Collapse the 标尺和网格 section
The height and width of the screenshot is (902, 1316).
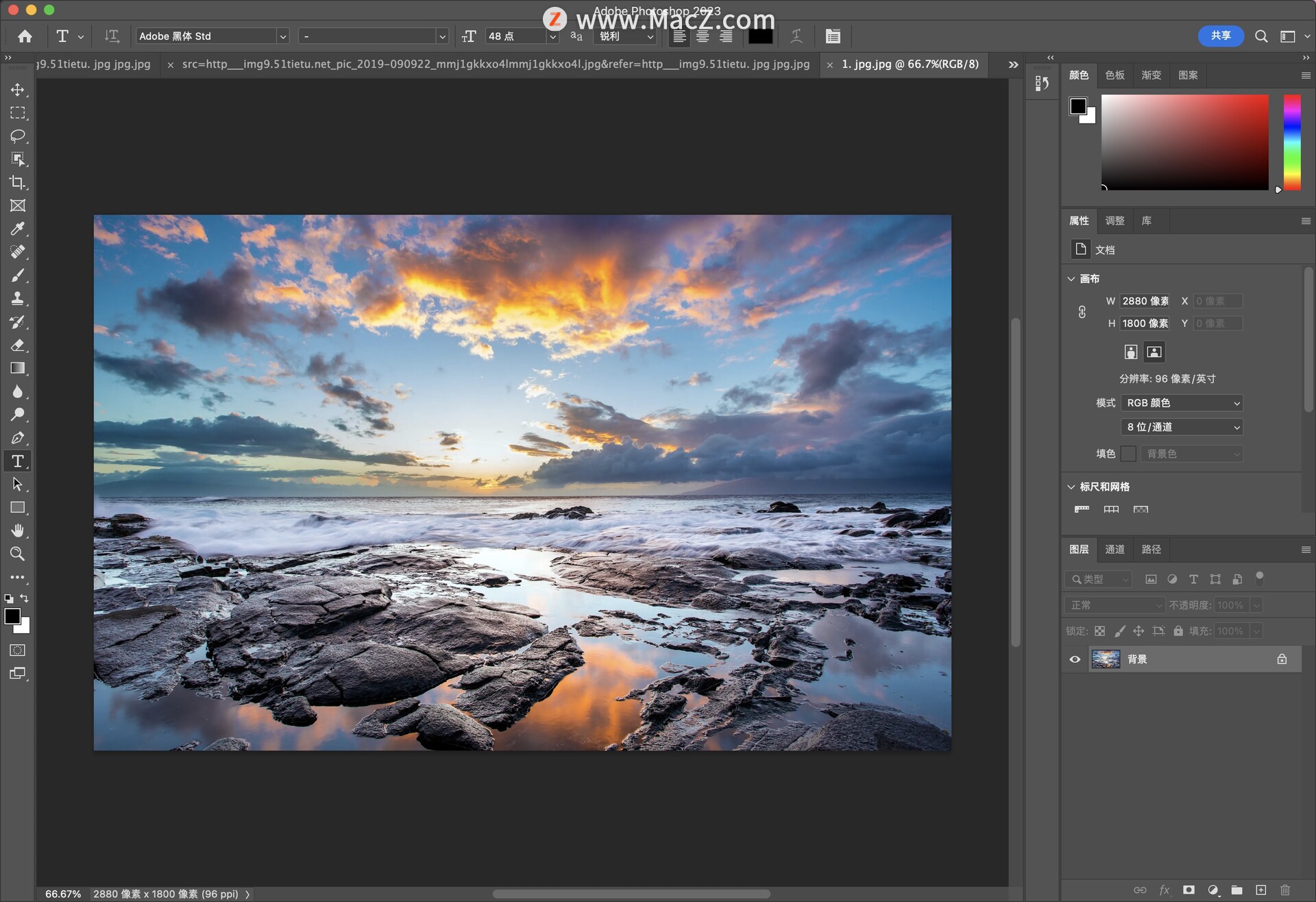click(1071, 487)
